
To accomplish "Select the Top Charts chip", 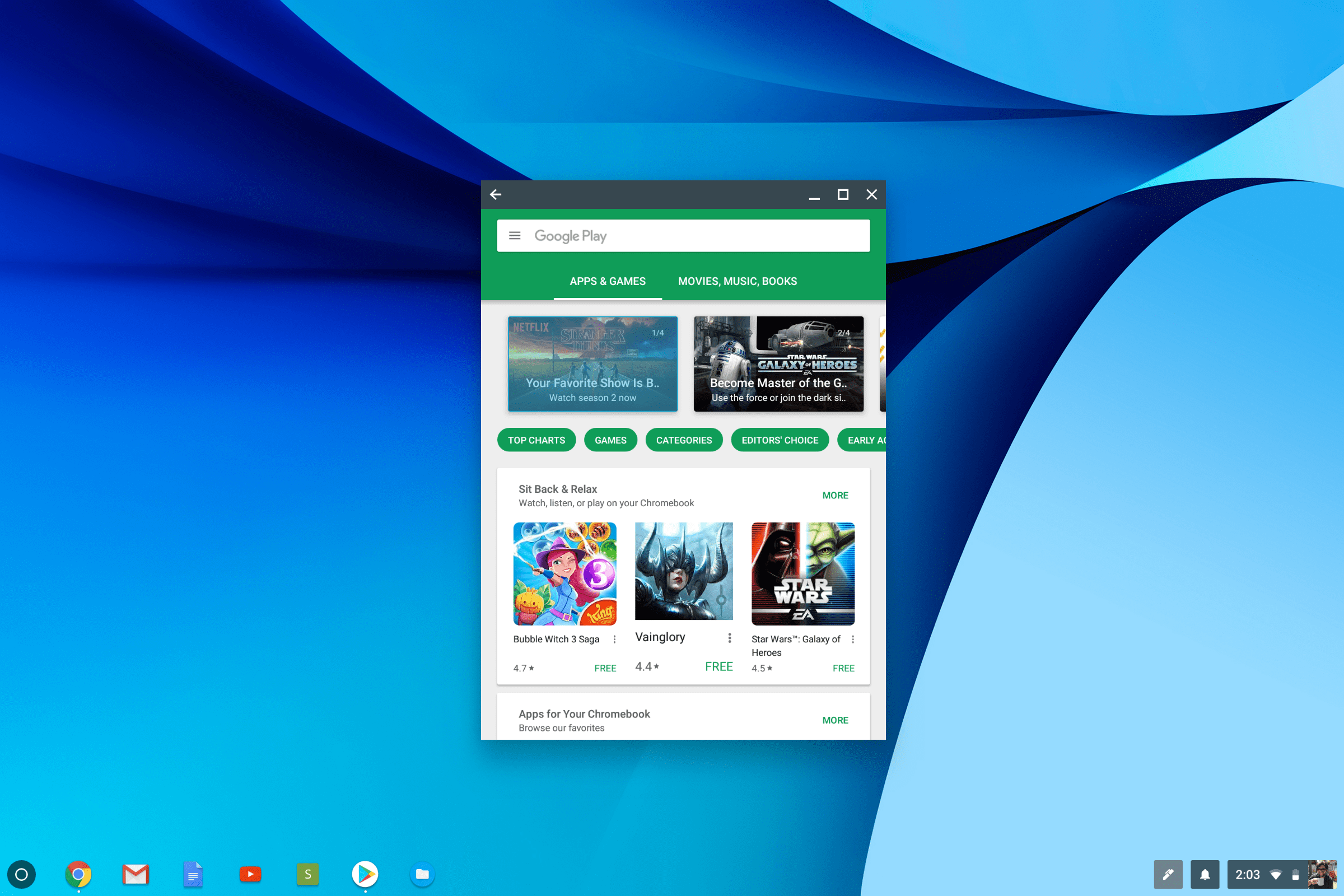I will point(536,440).
